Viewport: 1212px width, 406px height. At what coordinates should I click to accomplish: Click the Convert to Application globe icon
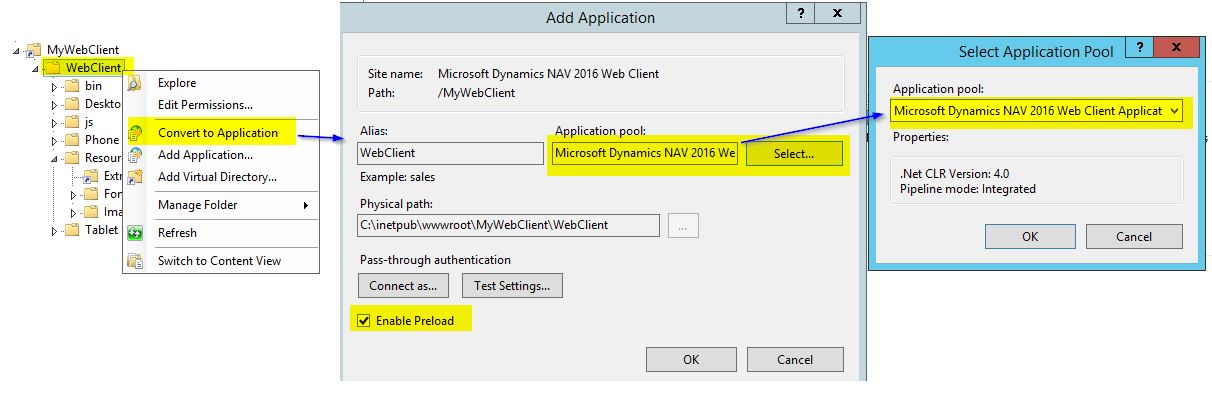click(136, 133)
